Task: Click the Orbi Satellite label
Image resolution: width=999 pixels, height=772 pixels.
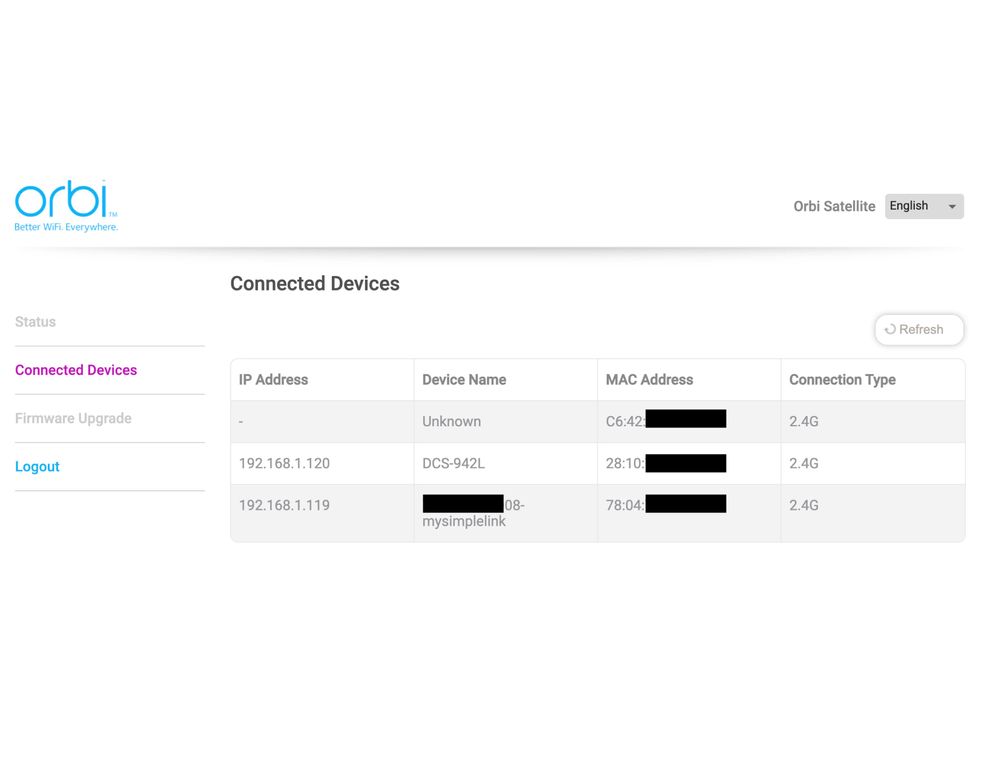Action: [x=834, y=207]
